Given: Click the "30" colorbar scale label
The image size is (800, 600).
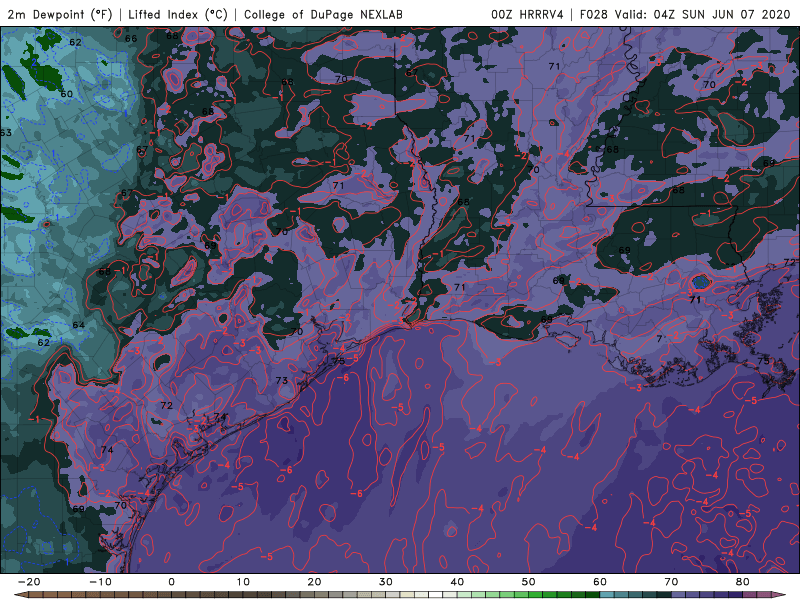Looking at the screenshot, I should coord(386,582).
